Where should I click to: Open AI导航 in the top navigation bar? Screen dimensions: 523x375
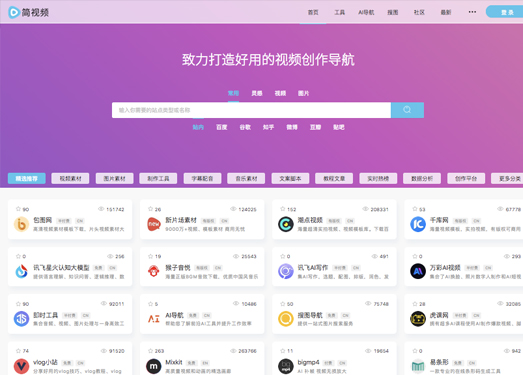[x=366, y=12]
